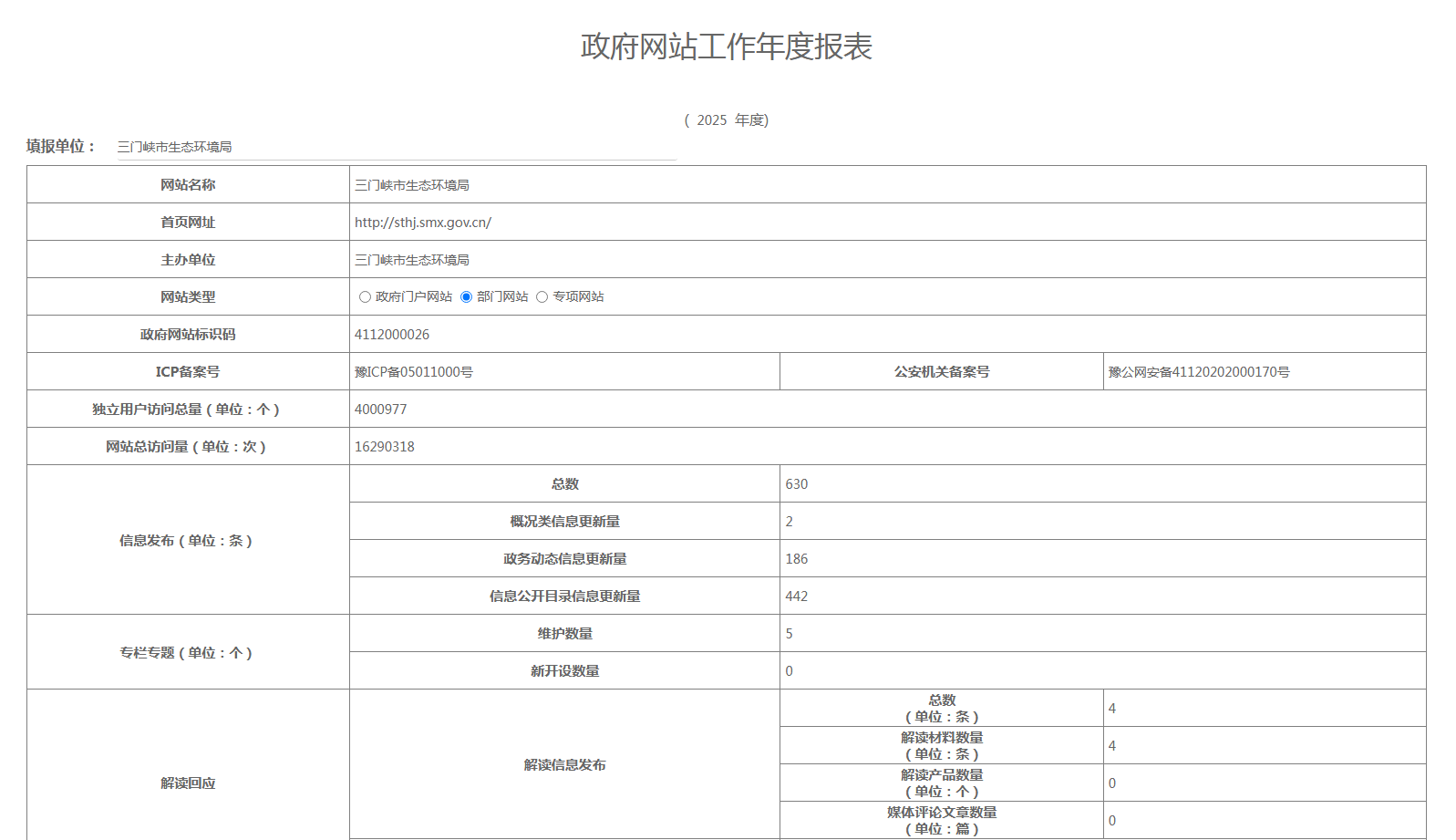
Task: Click the 政府网站标识码 value 4112000026
Action: [x=392, y=335]
